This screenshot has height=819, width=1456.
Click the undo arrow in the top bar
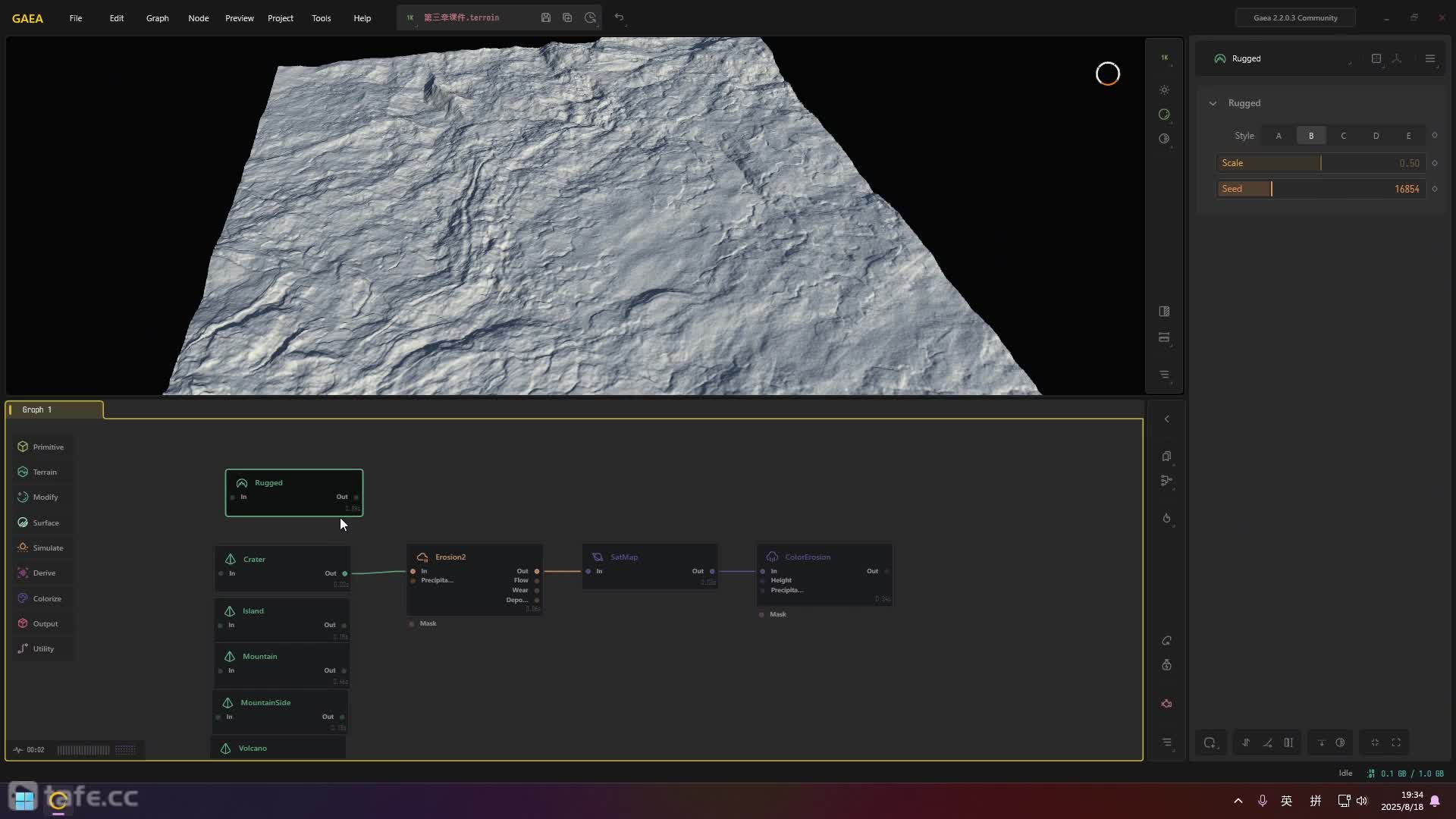pos(619,17)
